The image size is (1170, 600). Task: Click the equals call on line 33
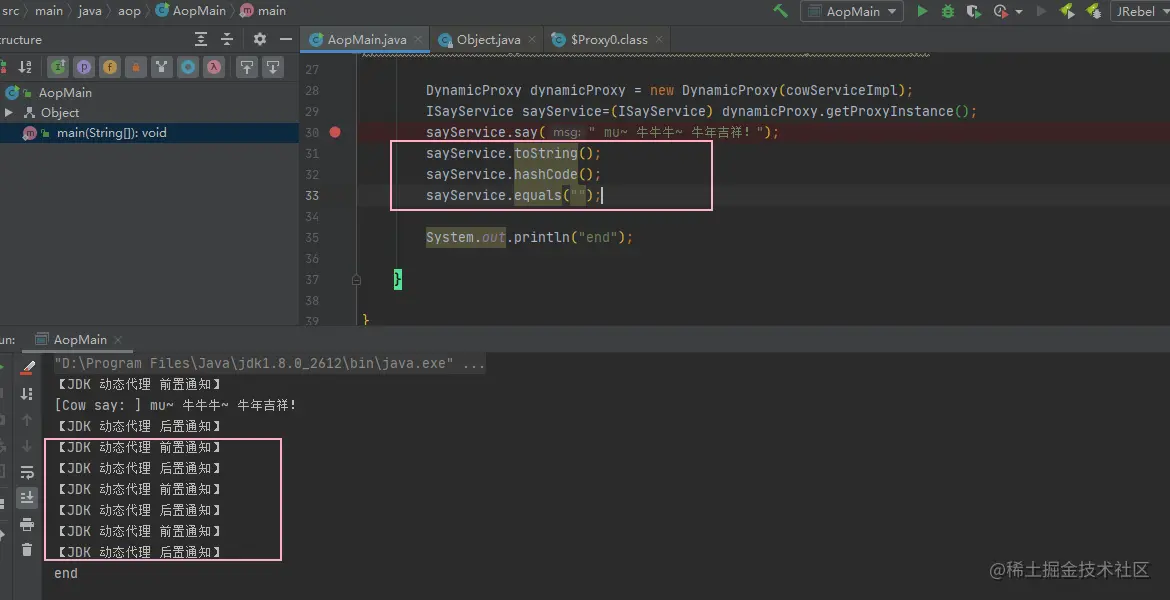[x=537, y=195]
